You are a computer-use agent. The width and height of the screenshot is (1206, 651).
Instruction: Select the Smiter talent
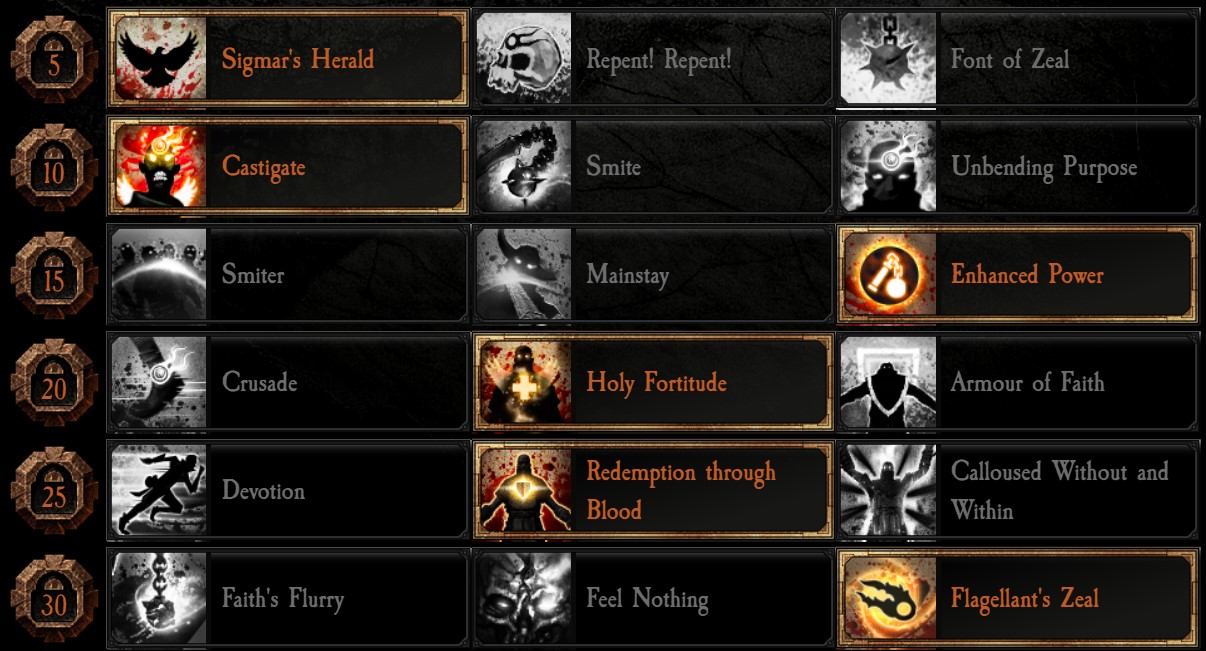pos(288,274)
